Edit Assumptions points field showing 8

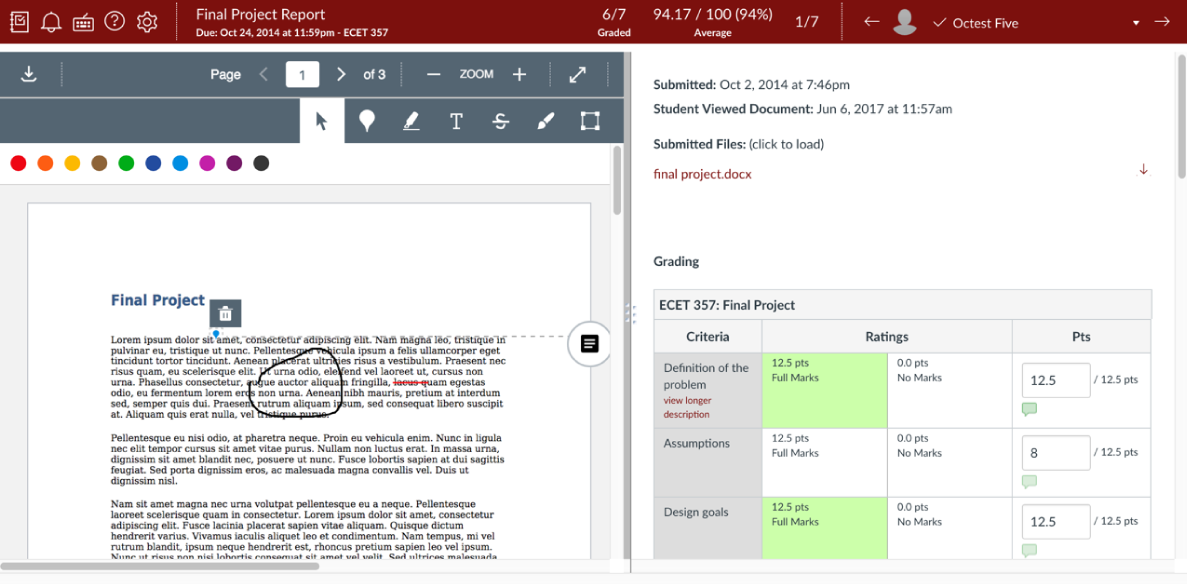tap(1056, 453)
